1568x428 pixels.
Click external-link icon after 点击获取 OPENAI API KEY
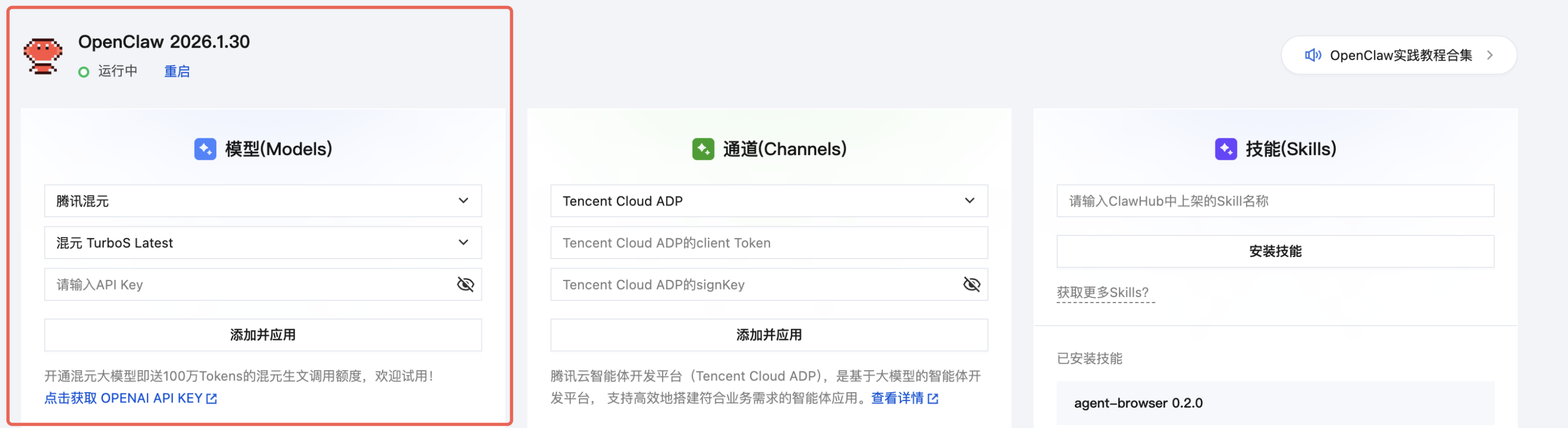pos(212,399)
